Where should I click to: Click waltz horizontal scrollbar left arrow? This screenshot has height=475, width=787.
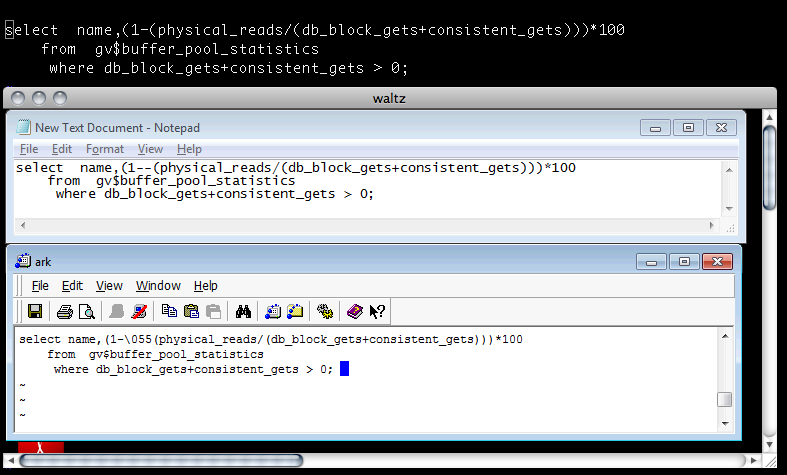(11, 460)
